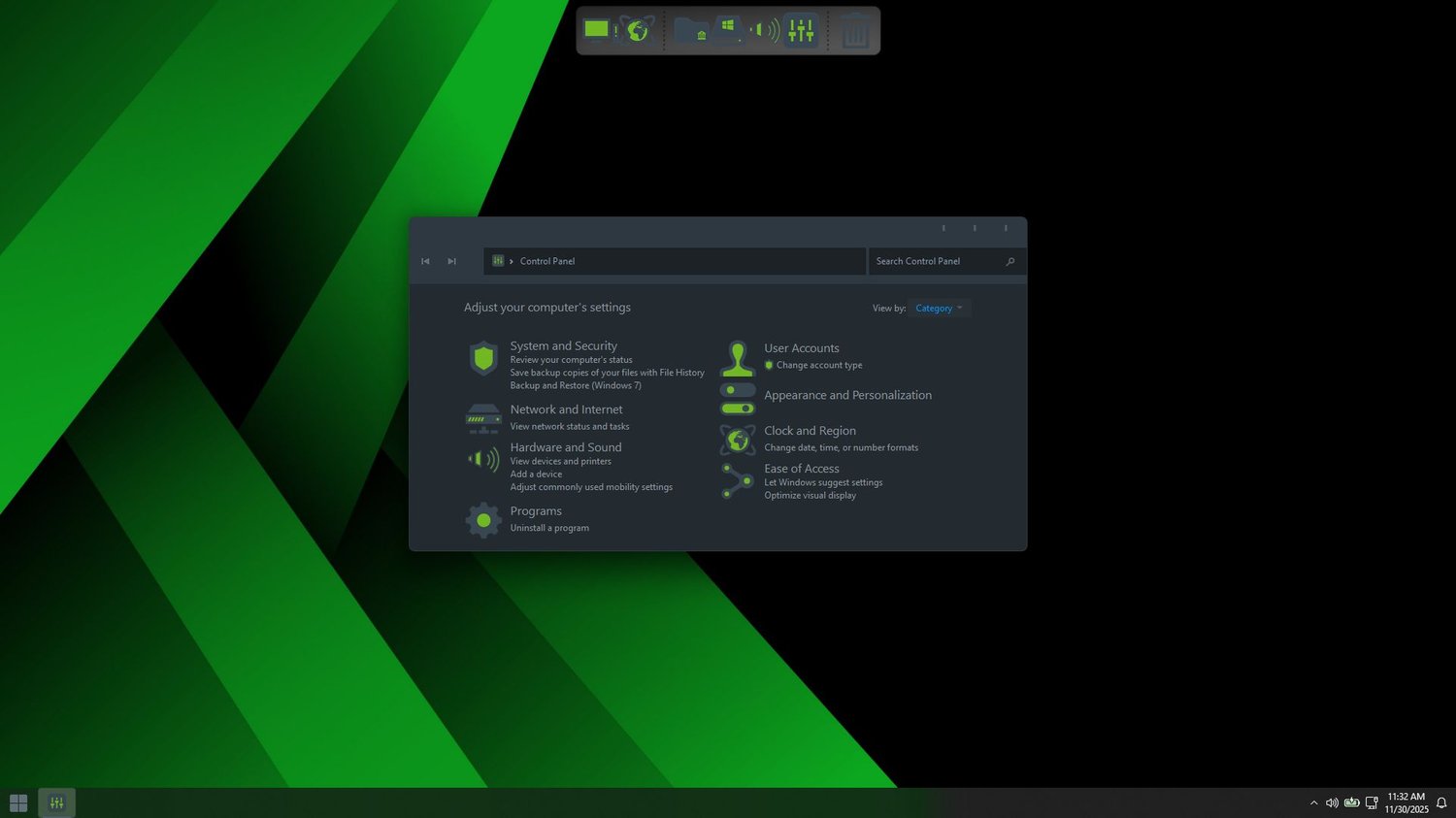Click the Appearance and Personalization toggle icon
The image size is (1456, 818).
[738, 399]
